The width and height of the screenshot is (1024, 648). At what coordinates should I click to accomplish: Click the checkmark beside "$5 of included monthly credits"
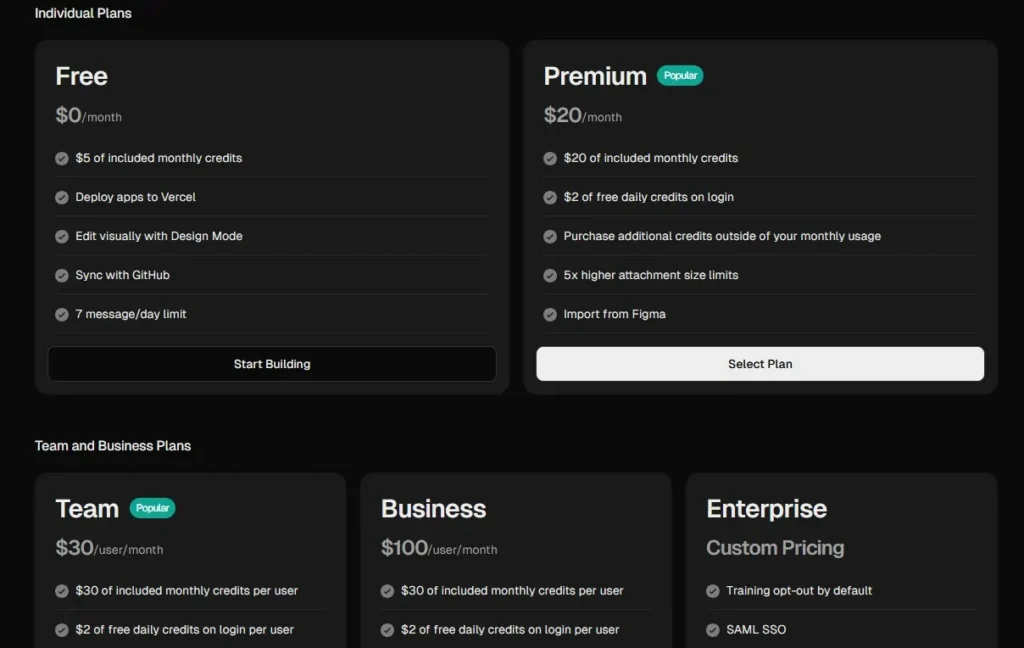click(x=62, y=158)
